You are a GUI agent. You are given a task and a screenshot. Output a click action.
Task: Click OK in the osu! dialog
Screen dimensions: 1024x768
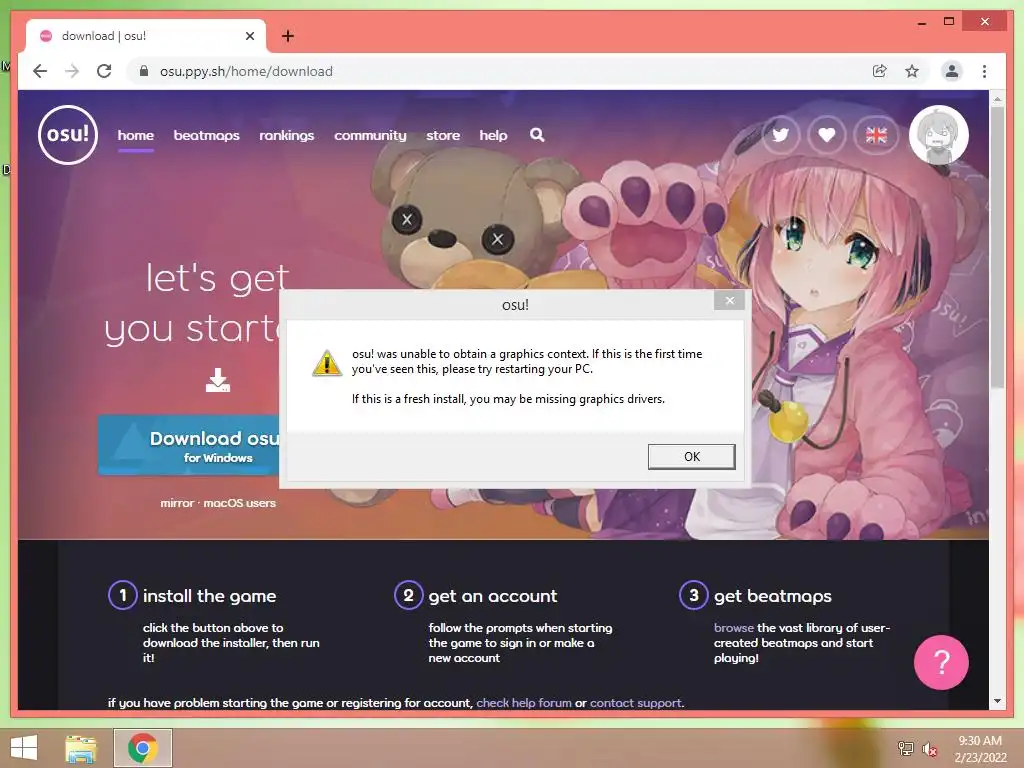pyautogui.click(x=692, y=456)
